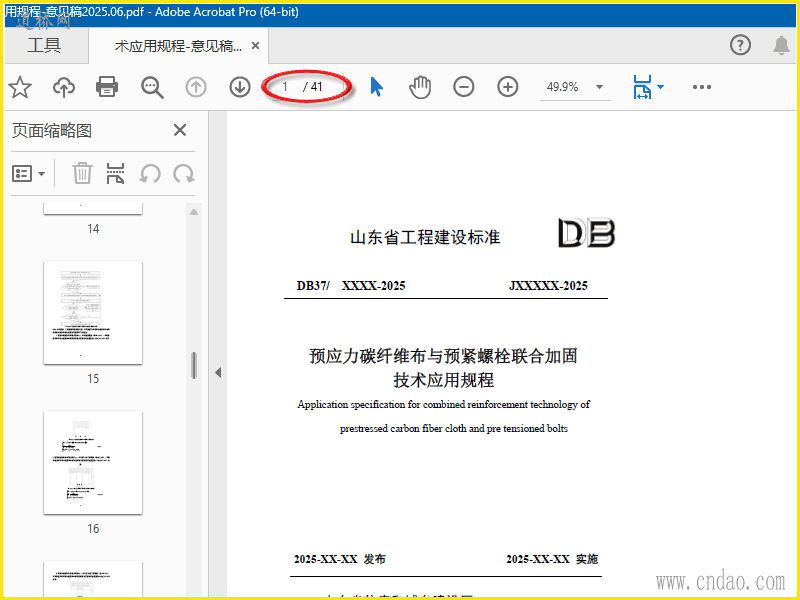Collapse the navigation pane triangle
Screen dimensions: 800x600
218,372
